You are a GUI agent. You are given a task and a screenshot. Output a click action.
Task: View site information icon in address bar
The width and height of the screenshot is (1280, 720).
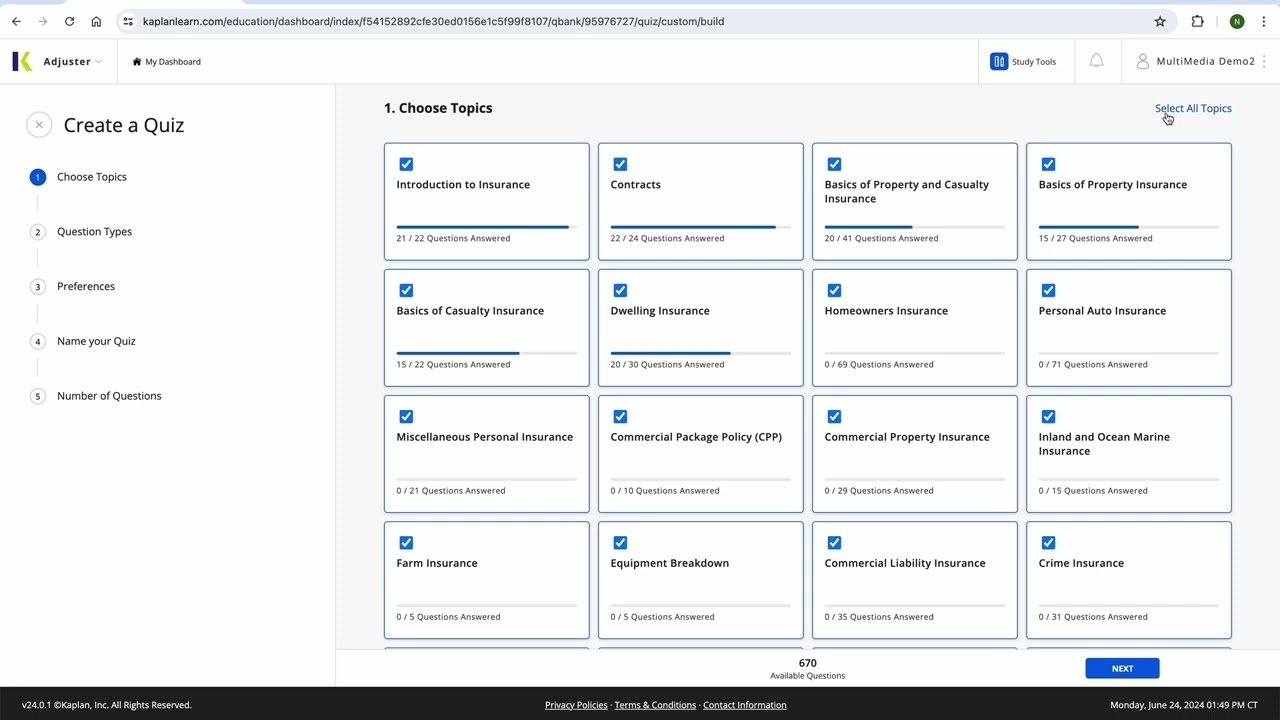point(128,21)
